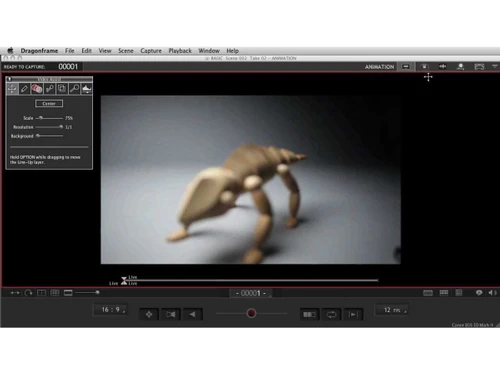Click the rotate view icon
The height and width of the screenshot is (375, 500).
[x=29, y=293]
